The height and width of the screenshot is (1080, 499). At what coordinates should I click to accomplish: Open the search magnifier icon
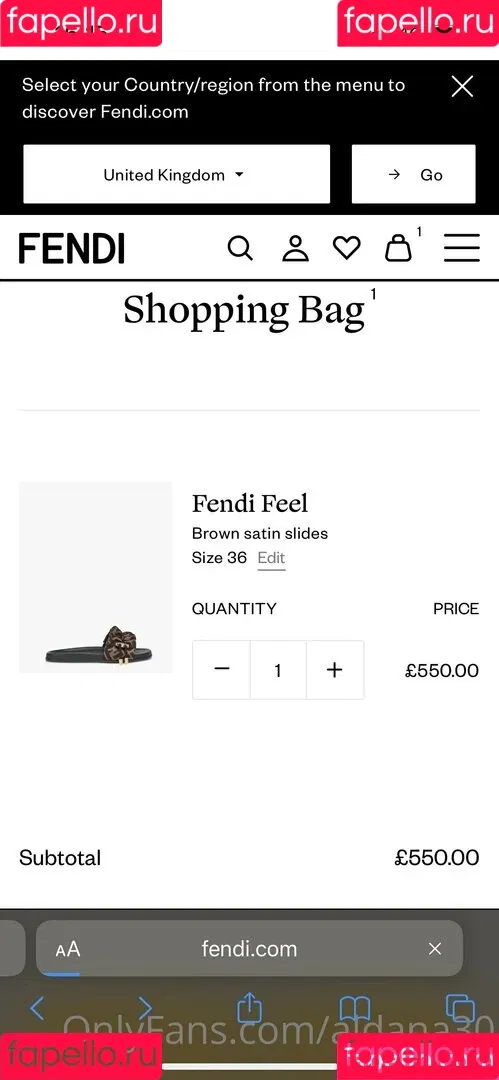pyautogui.click(x=240, y=248)
